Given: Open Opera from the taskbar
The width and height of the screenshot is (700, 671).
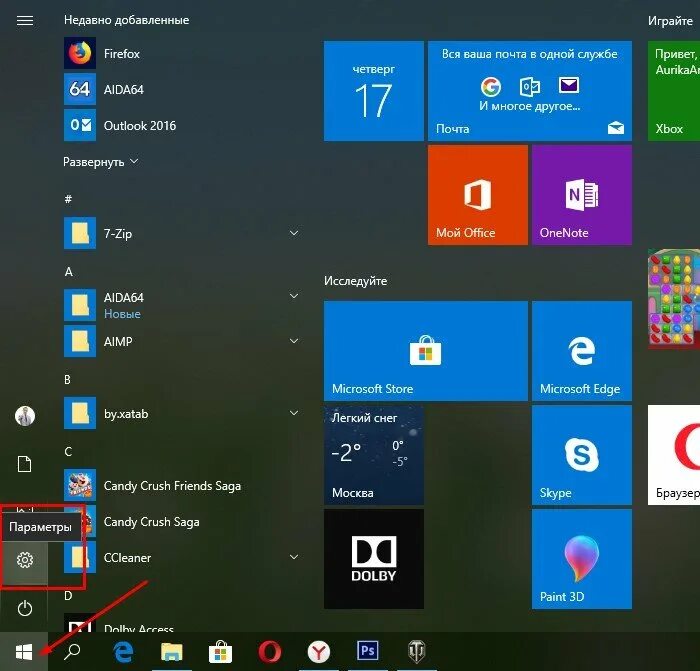Looking at the screenshot, I should [270, 652].
